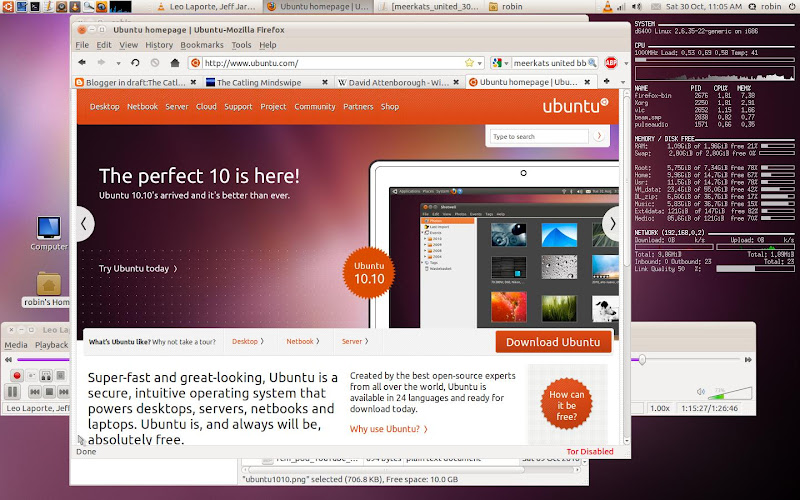This screenshot has width=800, height=500.
Task: Click the search magnifier icon in Firefox
Action: click(592, 63)
